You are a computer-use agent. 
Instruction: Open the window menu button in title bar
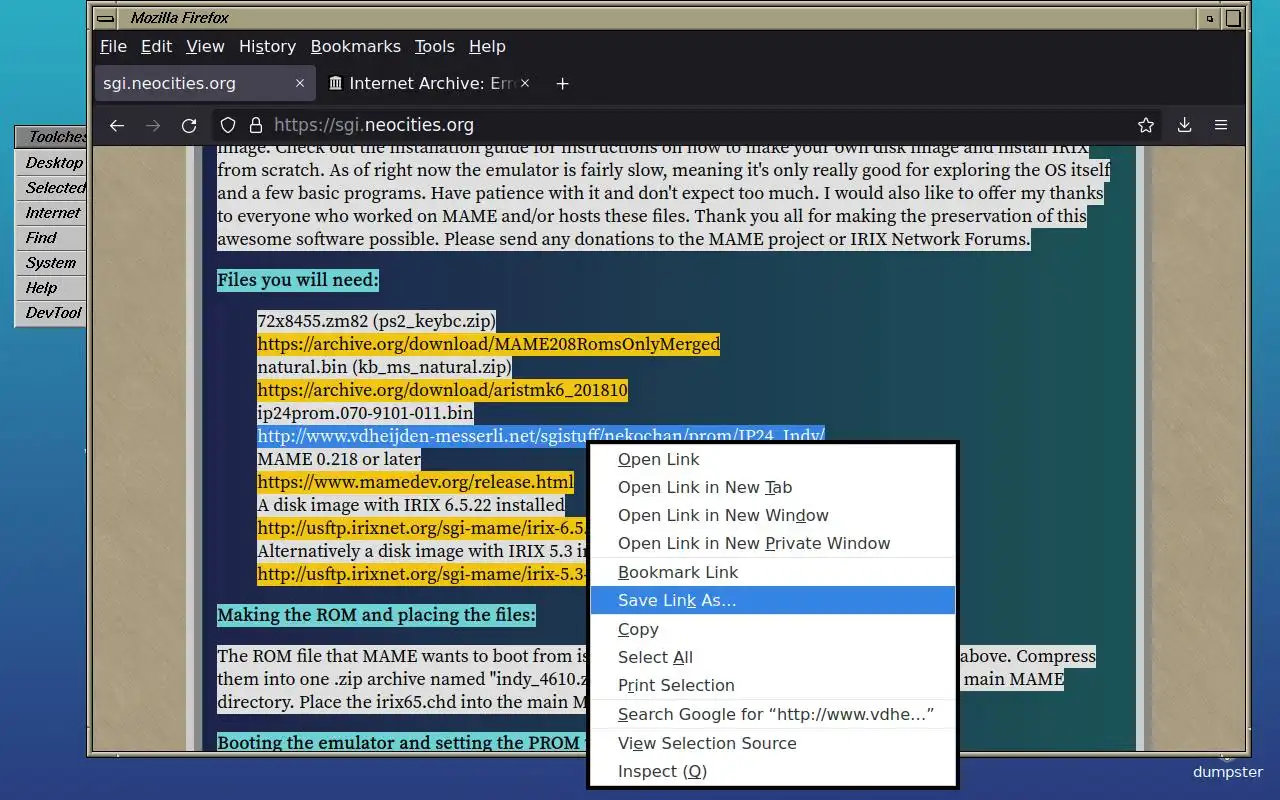(x=103, y=18)
